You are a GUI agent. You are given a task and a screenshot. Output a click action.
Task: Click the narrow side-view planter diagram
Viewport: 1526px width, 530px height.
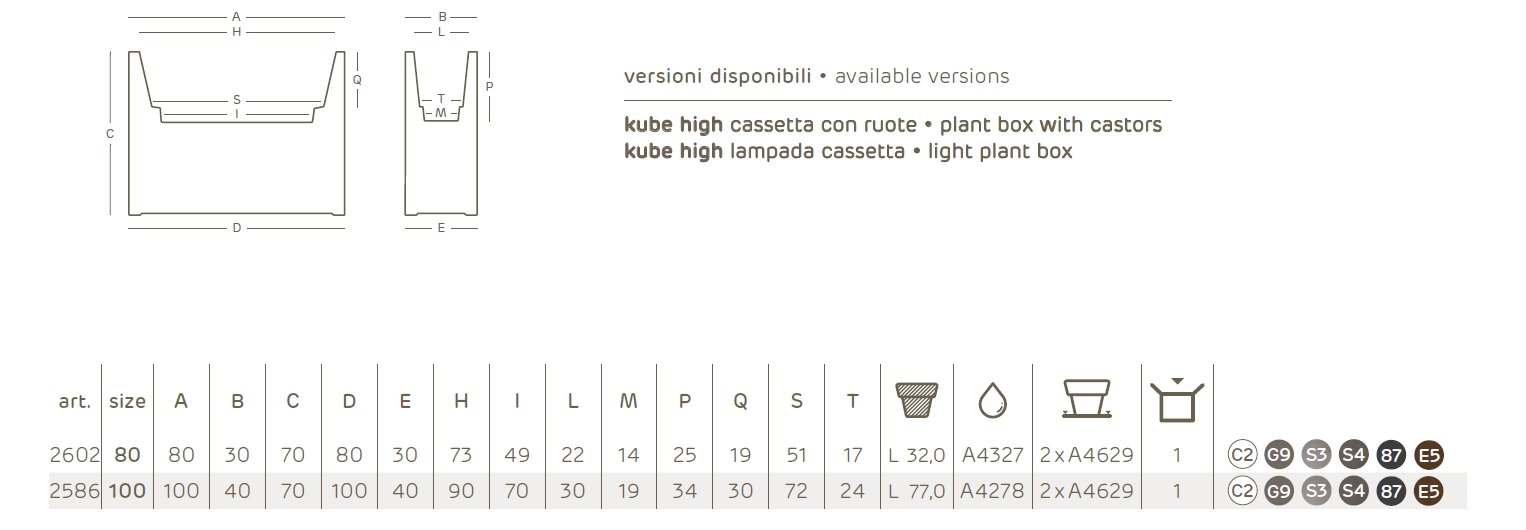click(x=441, y=132)
